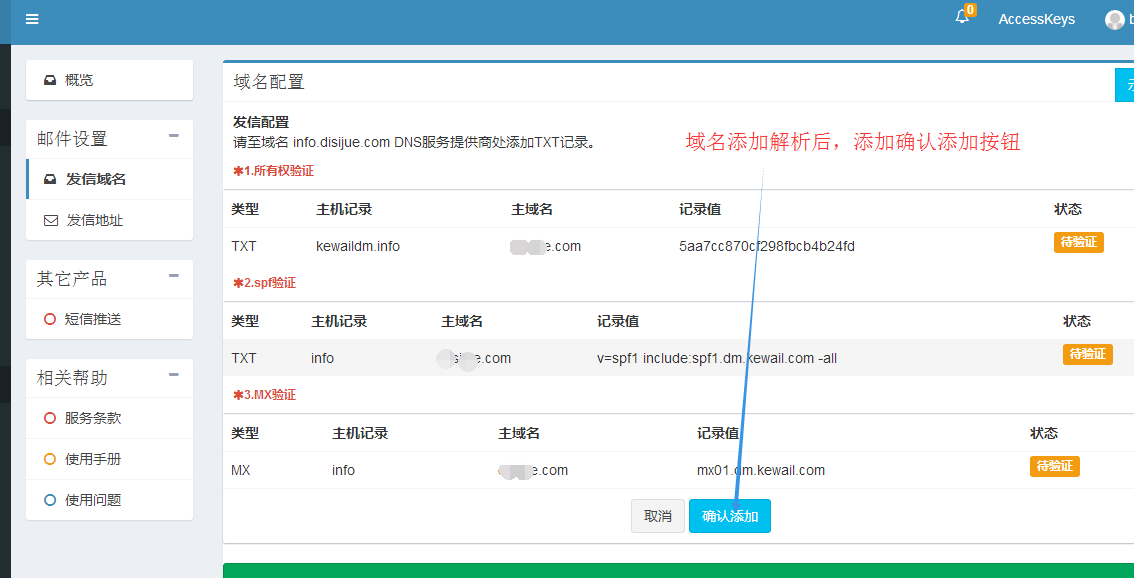Screen dimensions: 1134x578
Task: Open 发信地址 in the sidebar
Action: (109, 220)
